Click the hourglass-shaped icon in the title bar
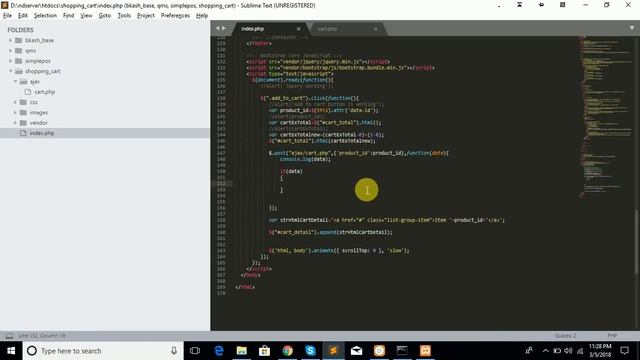Screen dimensions: 640x360 click(x=519, y=5)
